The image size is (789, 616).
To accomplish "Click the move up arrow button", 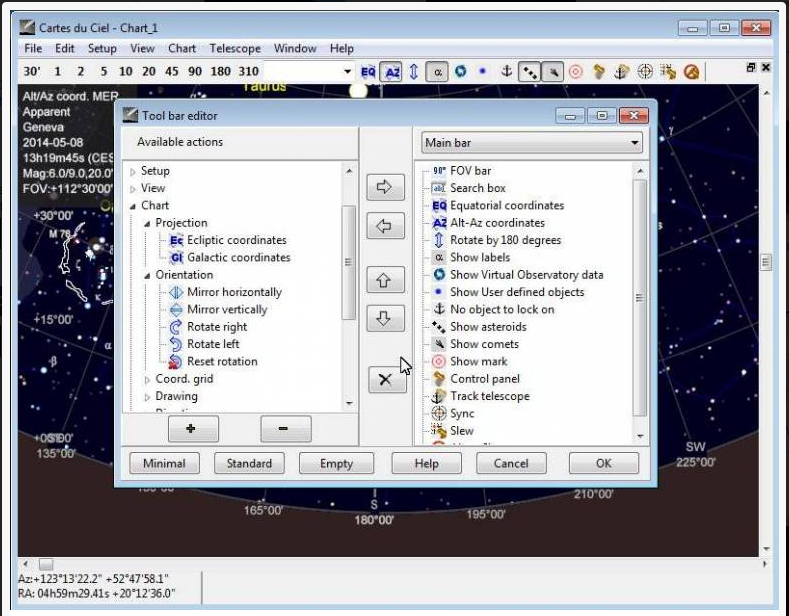I will click(x=385, y=280).
